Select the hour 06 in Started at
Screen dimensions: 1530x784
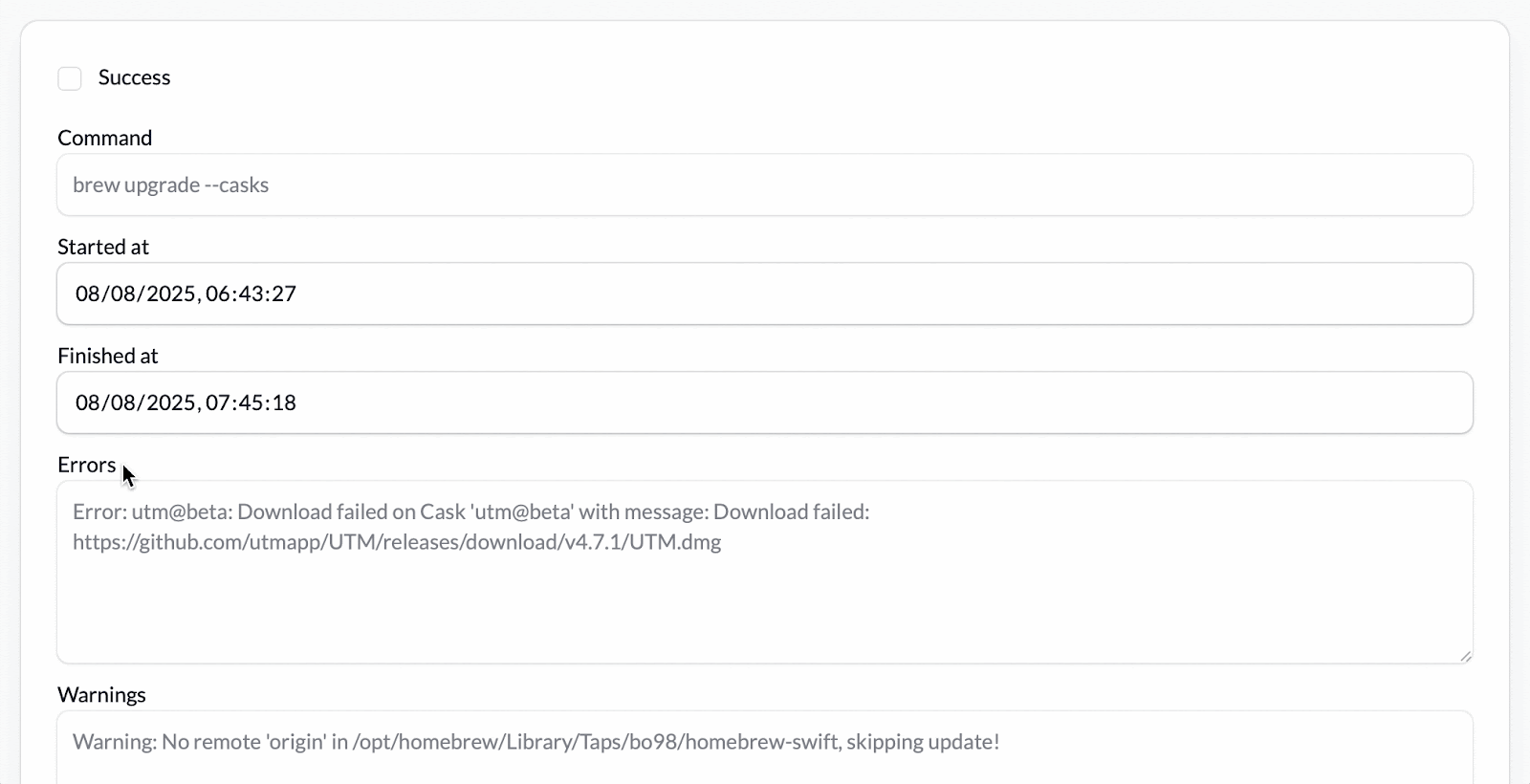(217, 294)
